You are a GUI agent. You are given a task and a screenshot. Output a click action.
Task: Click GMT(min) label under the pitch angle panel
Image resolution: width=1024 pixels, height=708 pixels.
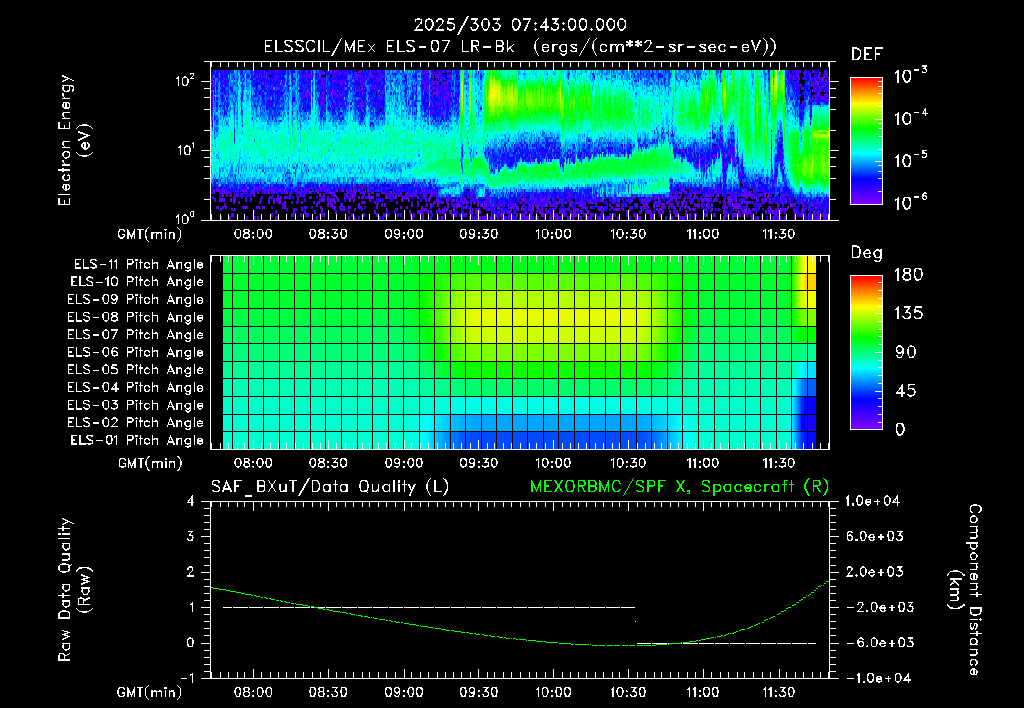[150, 463]
